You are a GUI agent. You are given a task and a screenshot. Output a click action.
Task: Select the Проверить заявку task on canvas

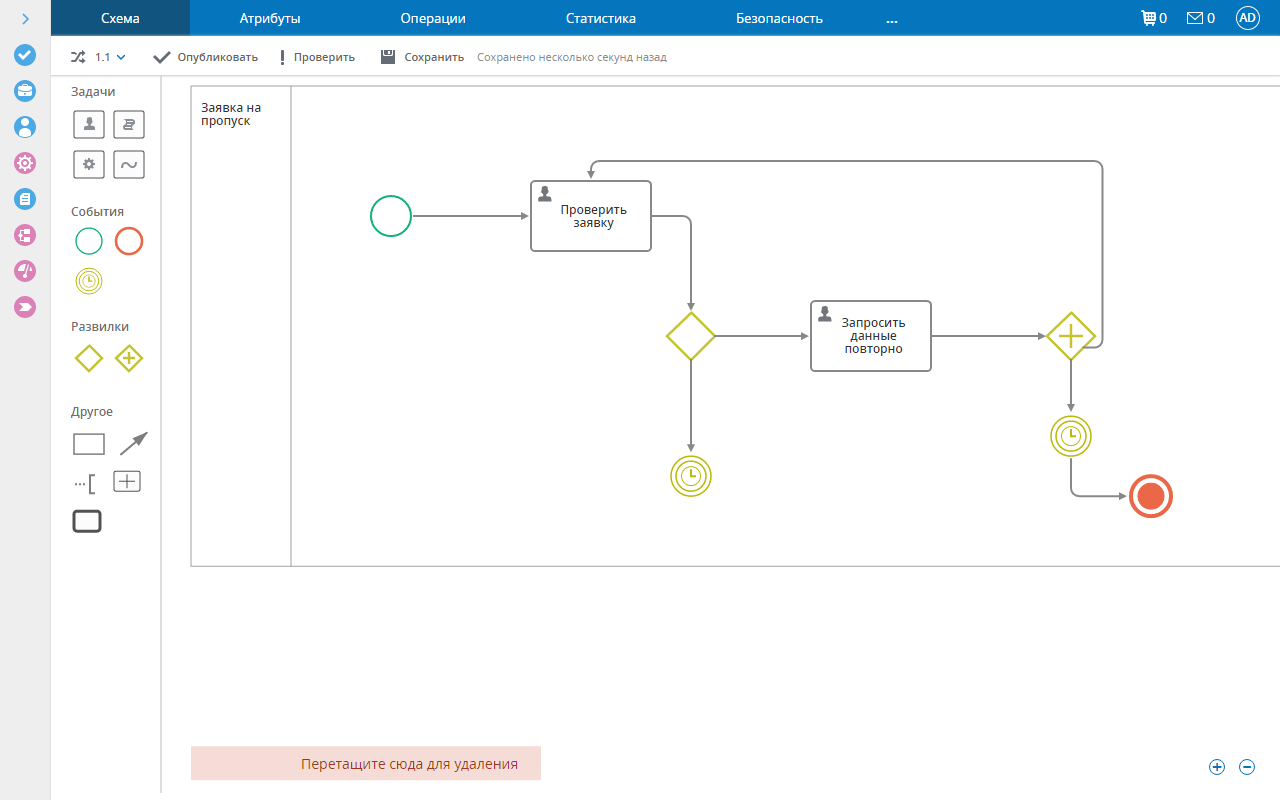click(591, 216)
